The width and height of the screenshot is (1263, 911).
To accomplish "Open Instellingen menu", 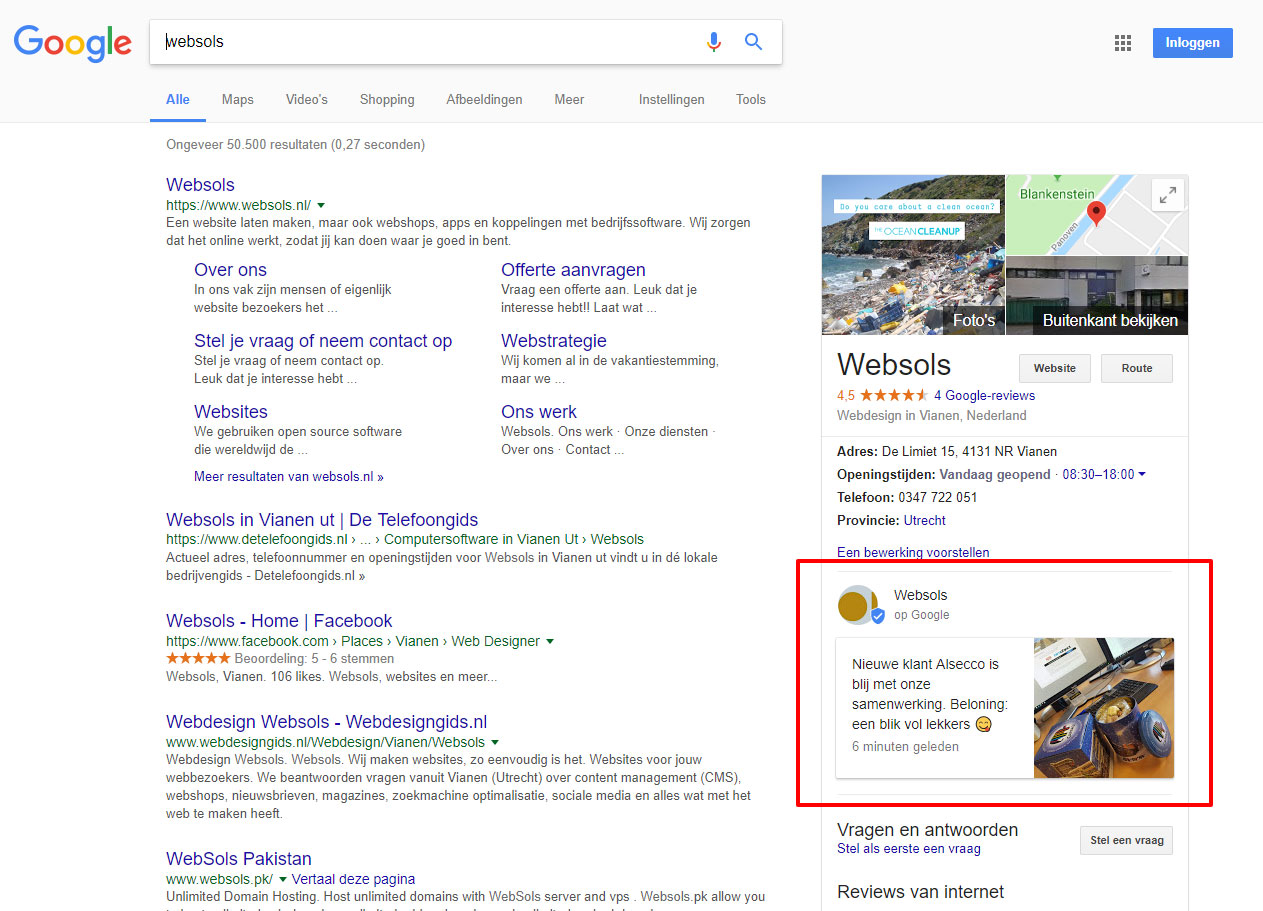I will pyautogui.click(x=672, y=99).
